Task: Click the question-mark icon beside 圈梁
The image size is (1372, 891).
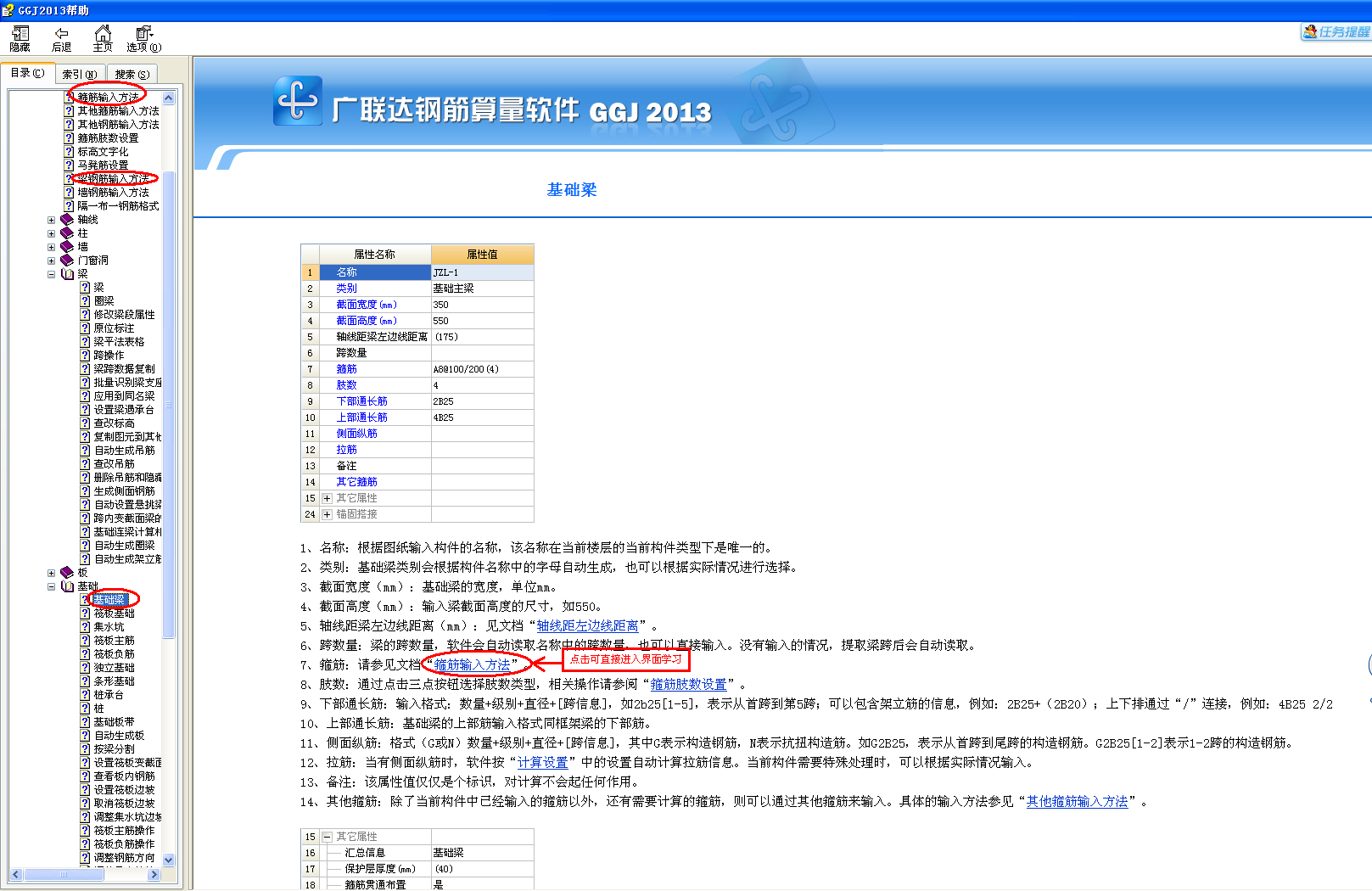Action: 85,301
